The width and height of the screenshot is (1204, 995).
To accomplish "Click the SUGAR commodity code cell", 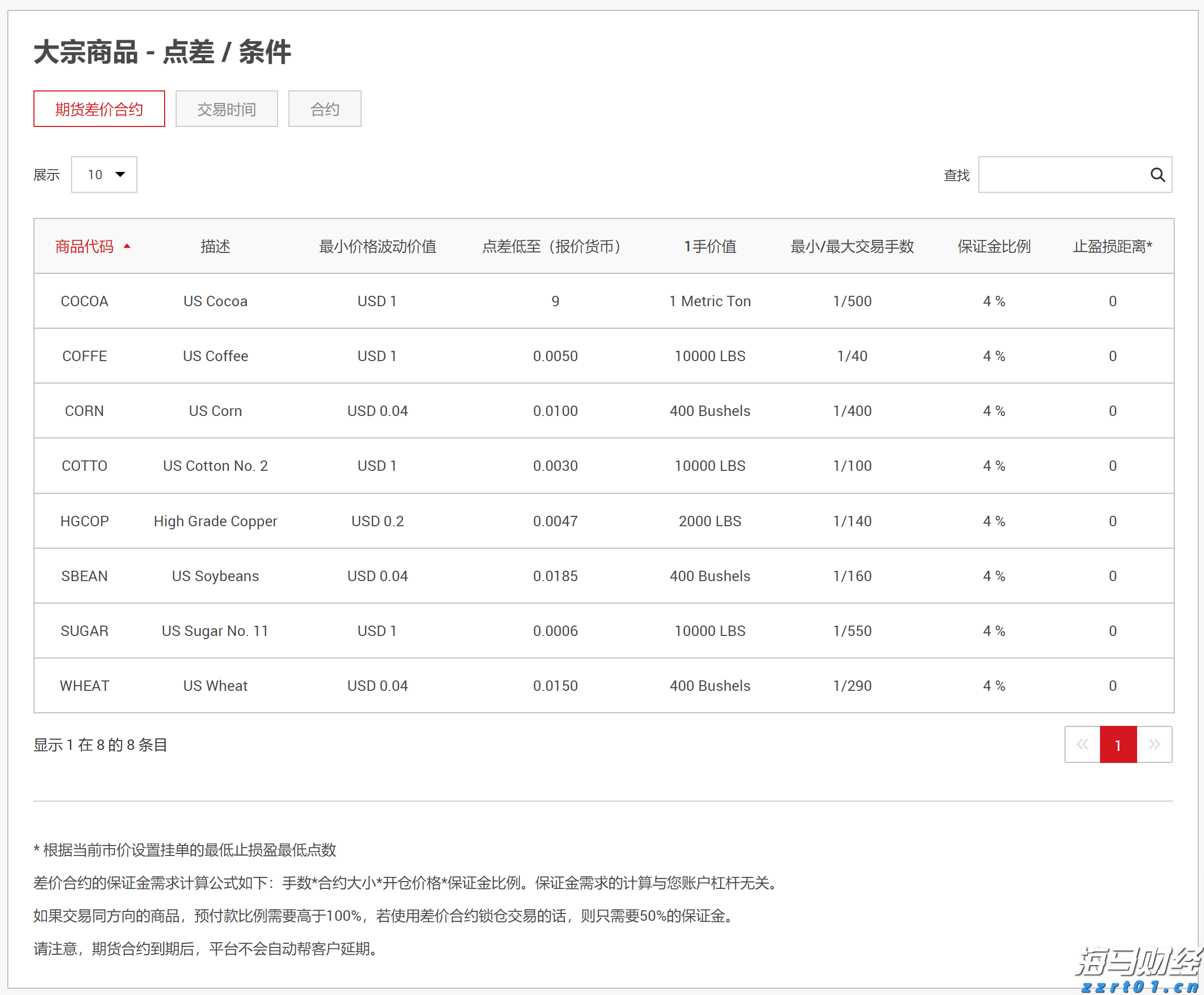I will pyautogui.click(x=84, y=630).
